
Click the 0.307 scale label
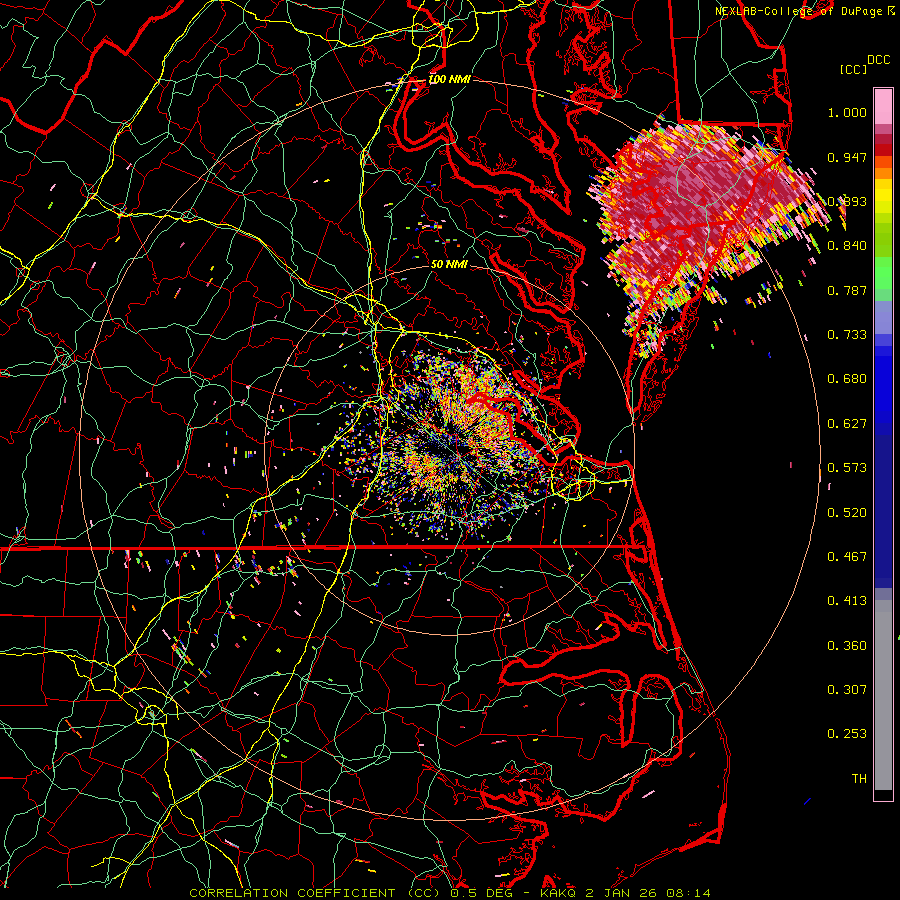tap(847, 690)
